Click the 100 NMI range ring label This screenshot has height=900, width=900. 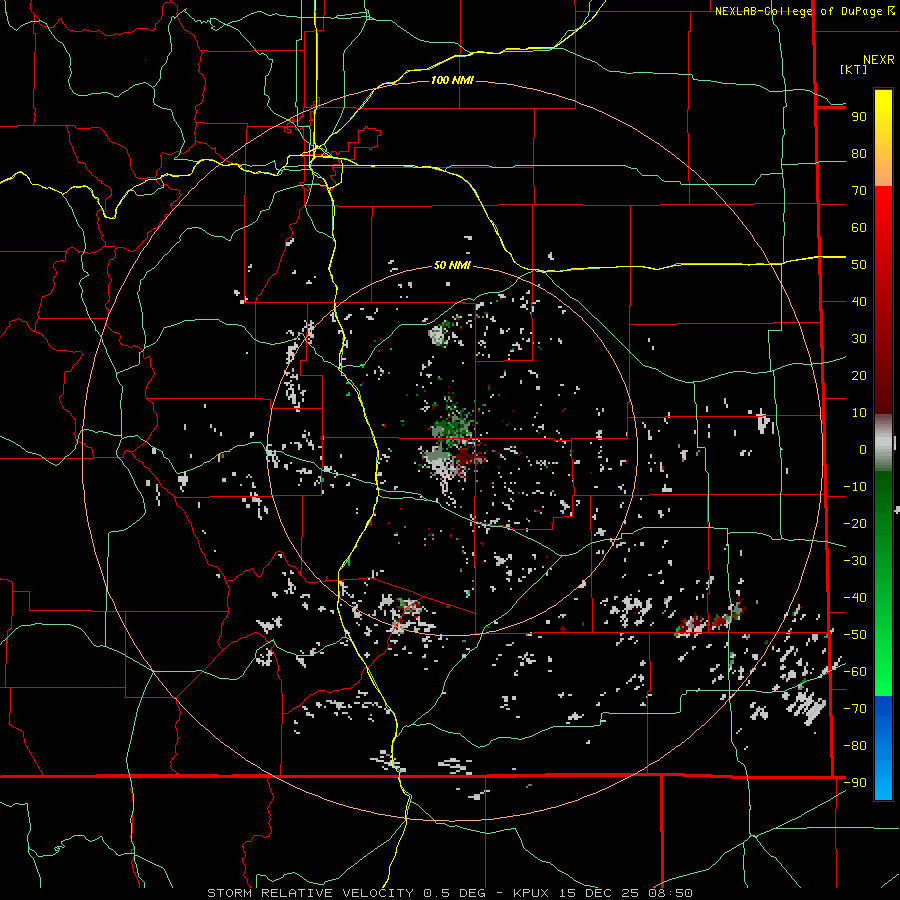point(452,80)
